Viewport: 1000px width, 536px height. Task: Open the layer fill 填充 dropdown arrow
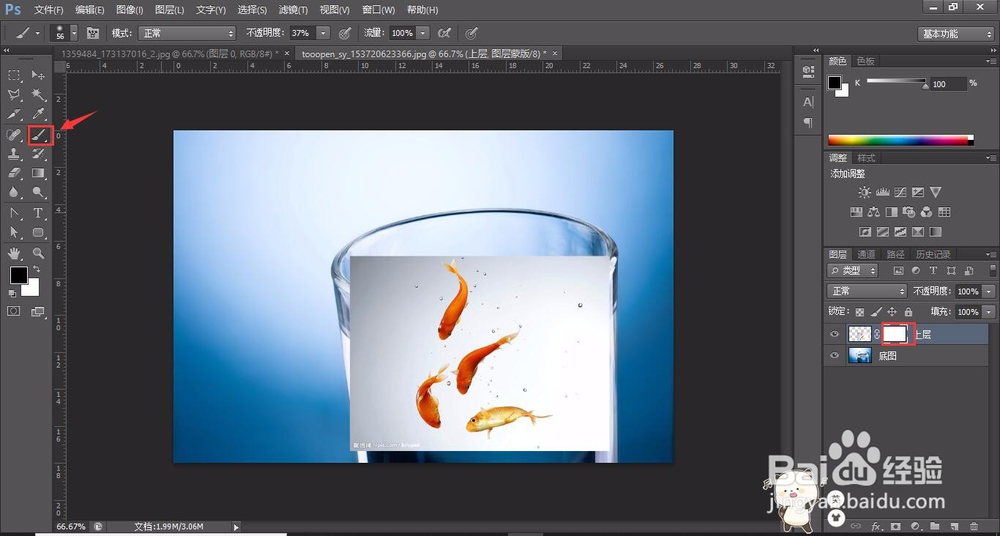pos(989,312)
